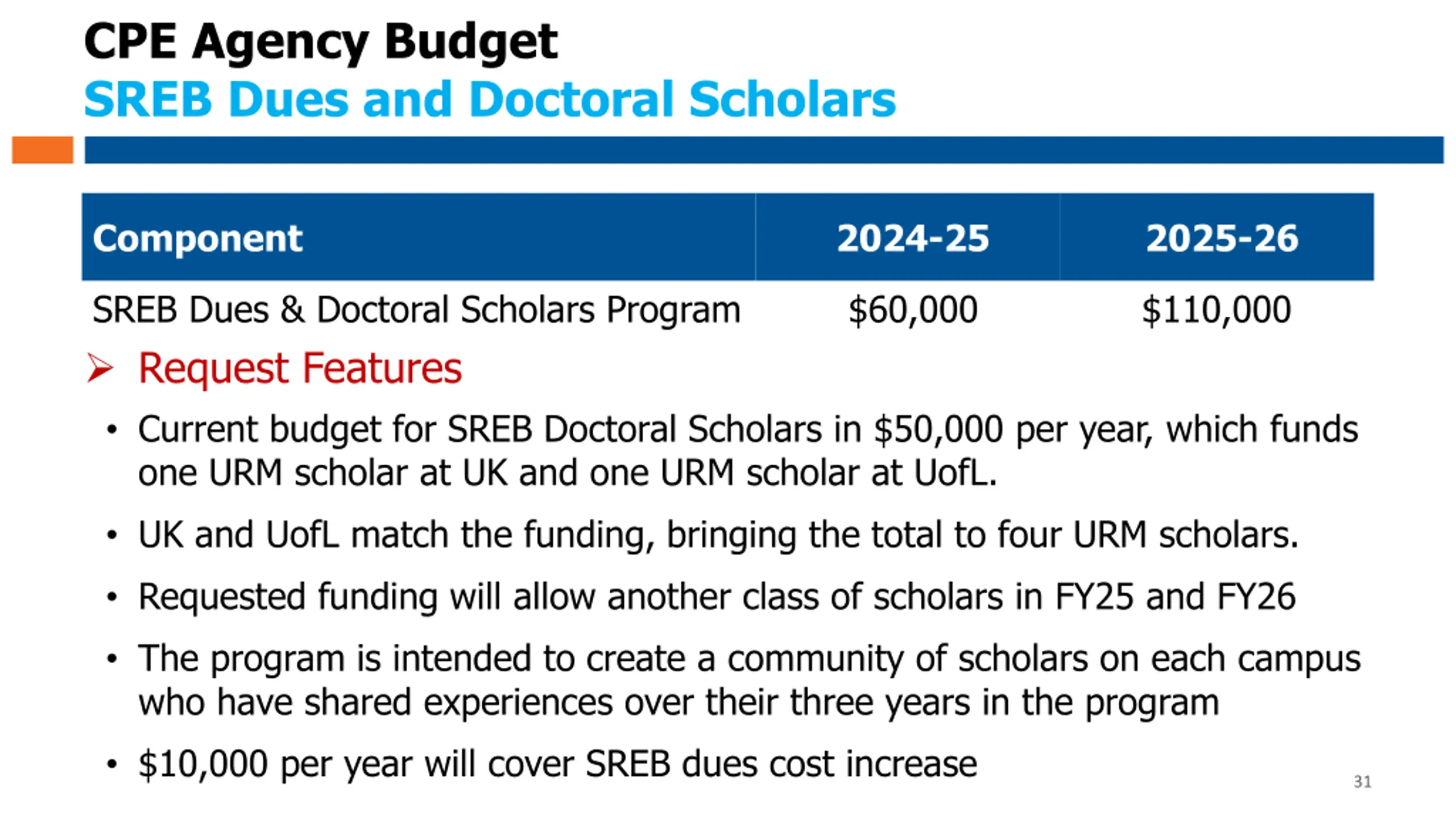This screenshot has height=819, width=1456.
Task: Click the UK and UofL match the funding line
Action: coord(718,535)
